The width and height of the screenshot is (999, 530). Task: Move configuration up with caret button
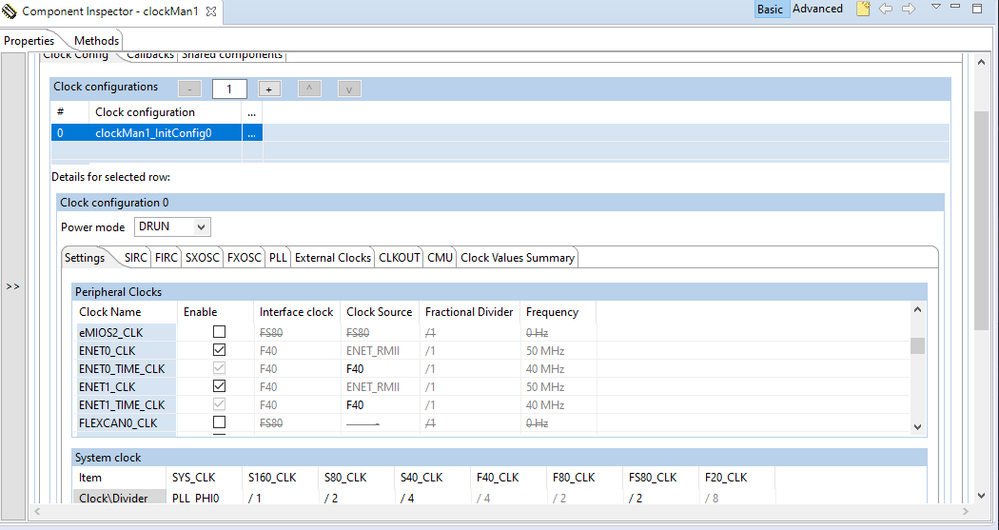click(x=309, y=89)
